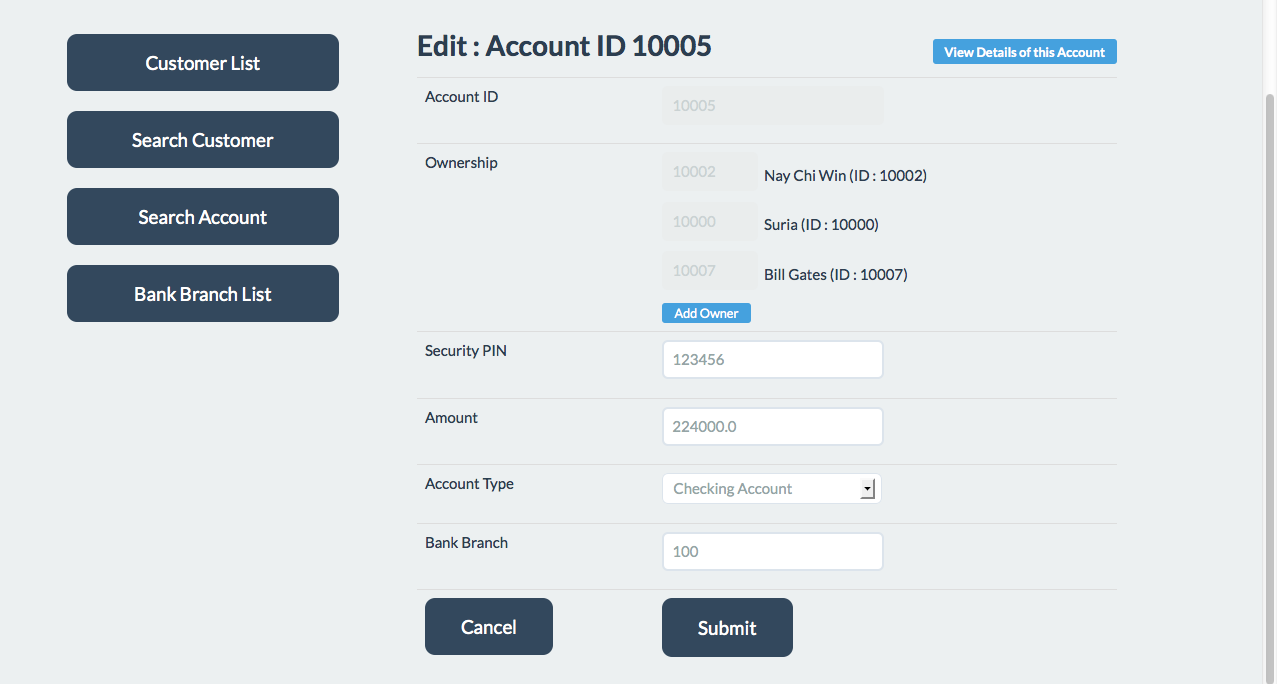Open the Account Type dropdown
This screenshot has height=684, width=1277.
pyautogui.click(x=771, y=488)
